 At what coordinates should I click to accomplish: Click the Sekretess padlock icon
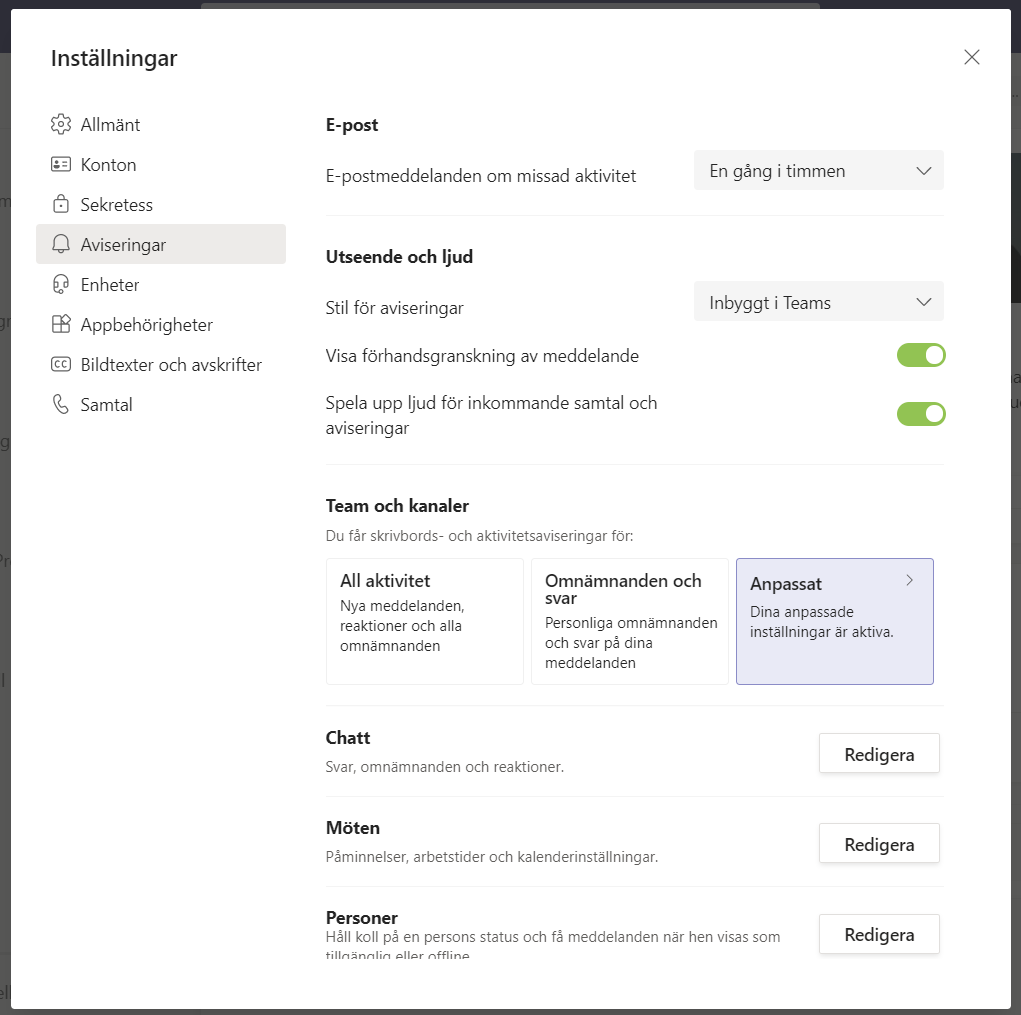pos(61,205)
